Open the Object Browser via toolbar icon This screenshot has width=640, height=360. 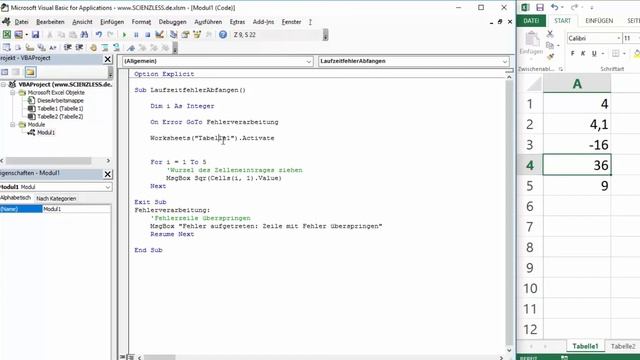click(x=197, y=35)
